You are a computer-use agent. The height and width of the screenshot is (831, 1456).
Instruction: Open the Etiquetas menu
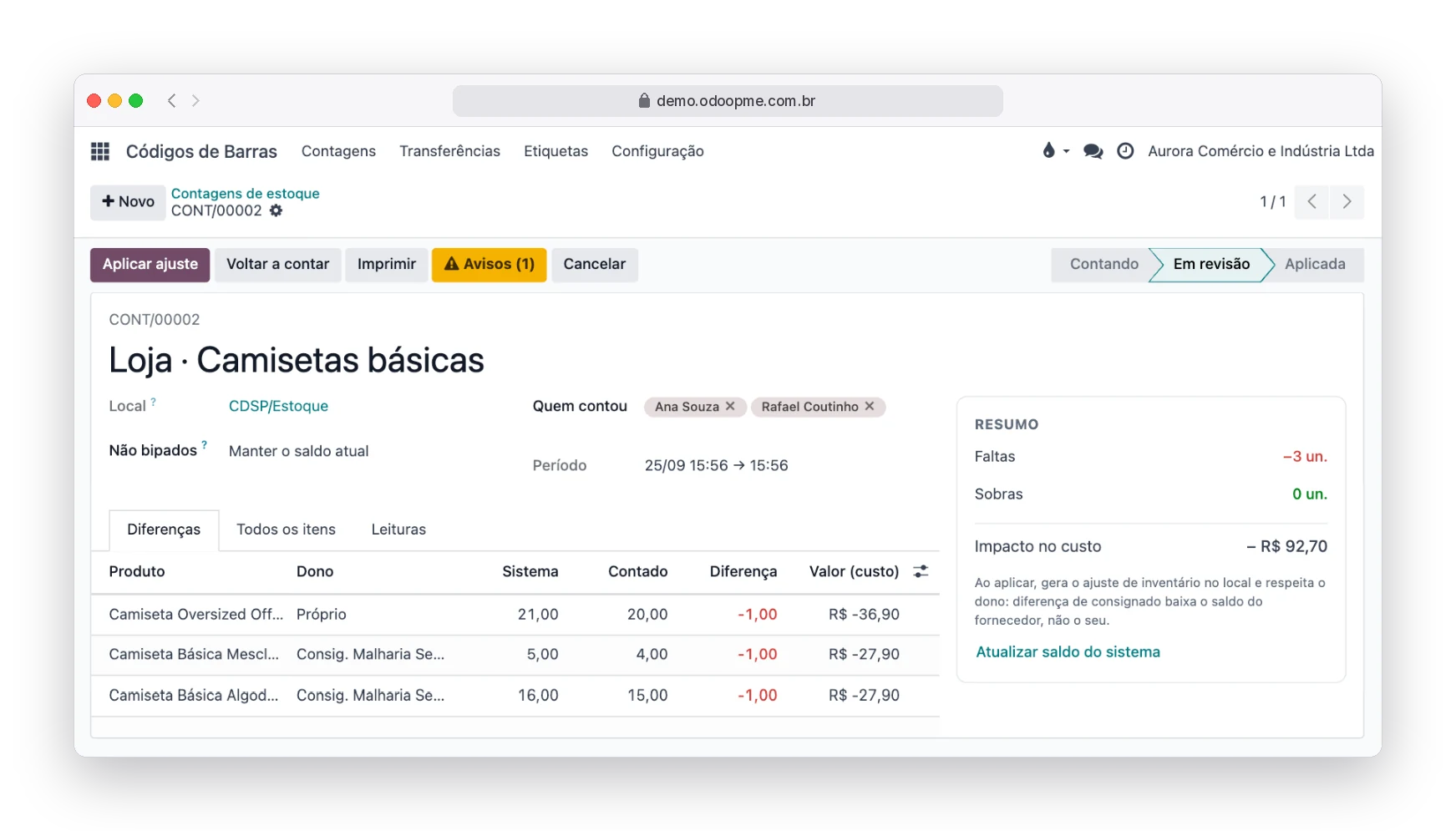pyautogui.click(x=556, y=151)
